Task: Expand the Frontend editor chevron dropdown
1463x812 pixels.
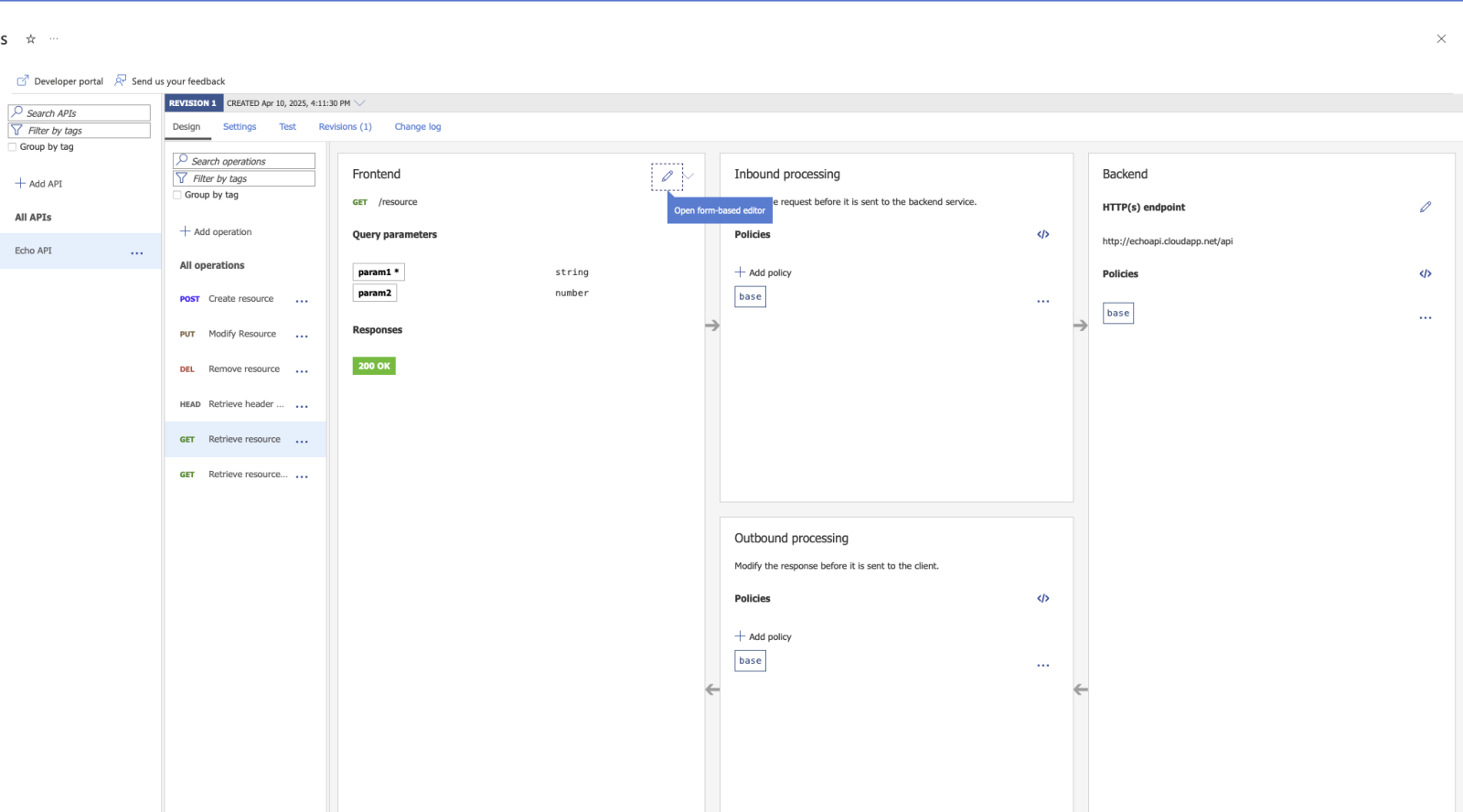Action: point(689,176)
